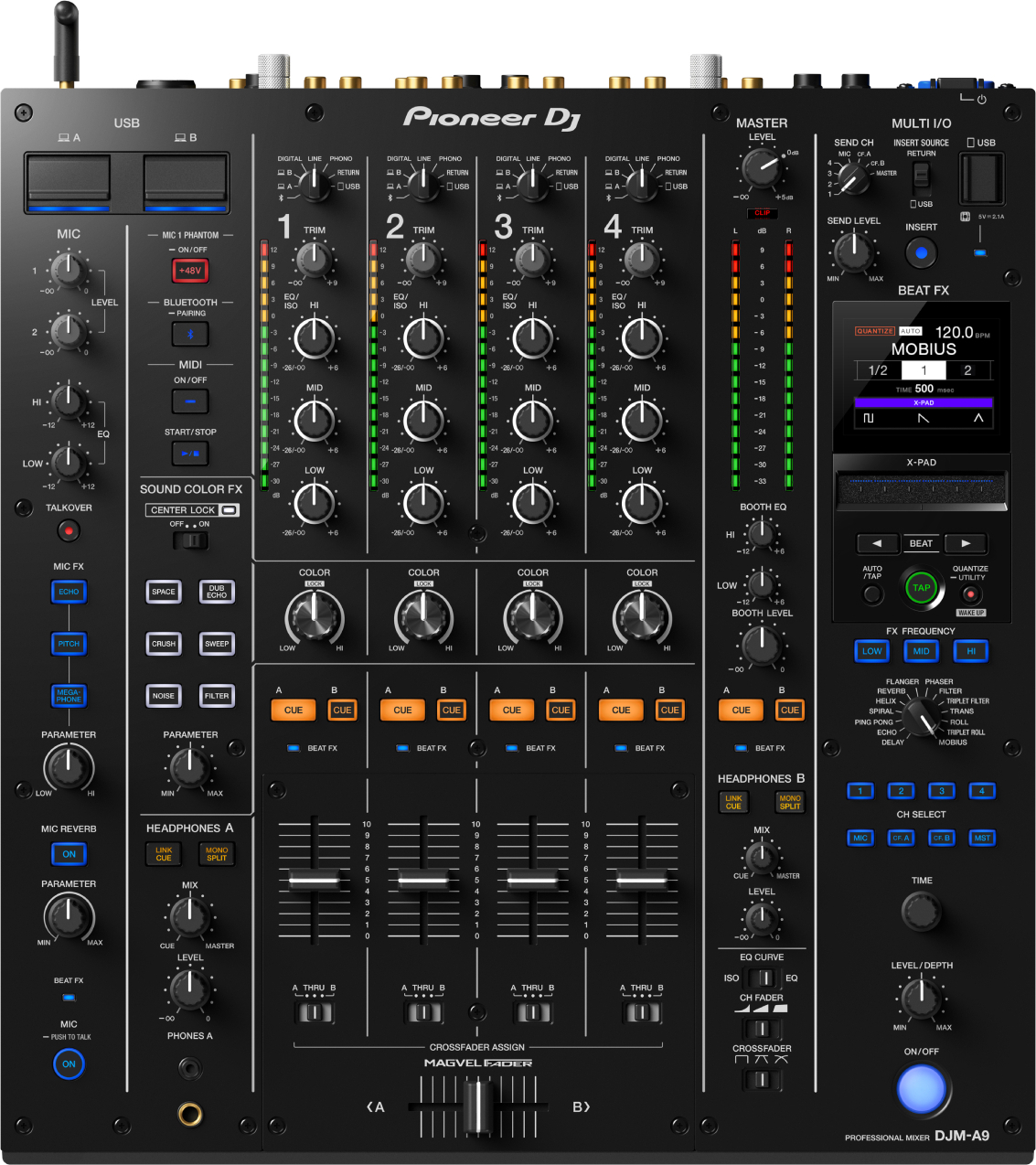The height and width of the screenshot is (1165, 1036).
Task: Select the MEGAPHONE mic FX
Action: point(68,696)
